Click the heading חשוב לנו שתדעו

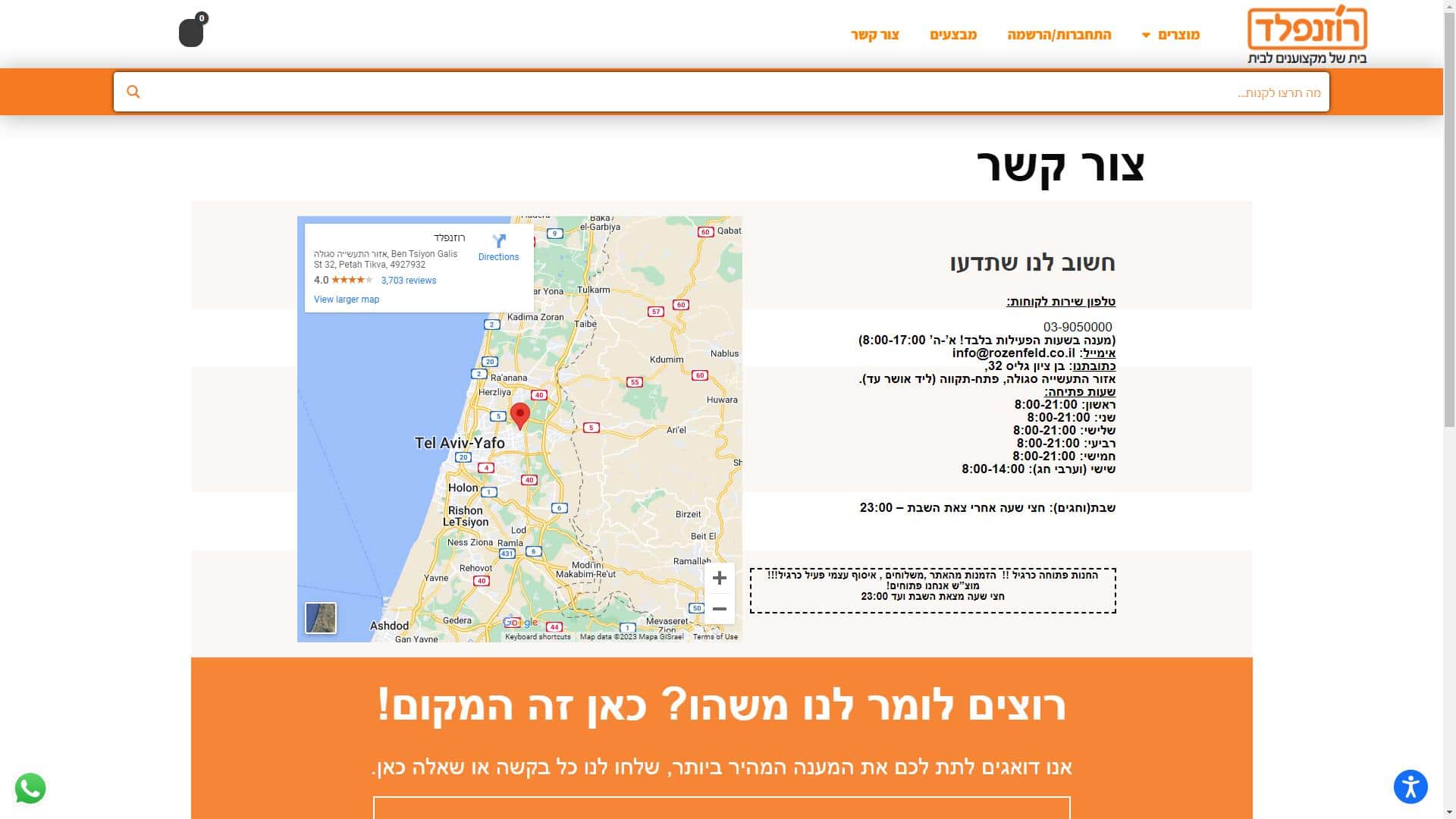click(1032, 263)
